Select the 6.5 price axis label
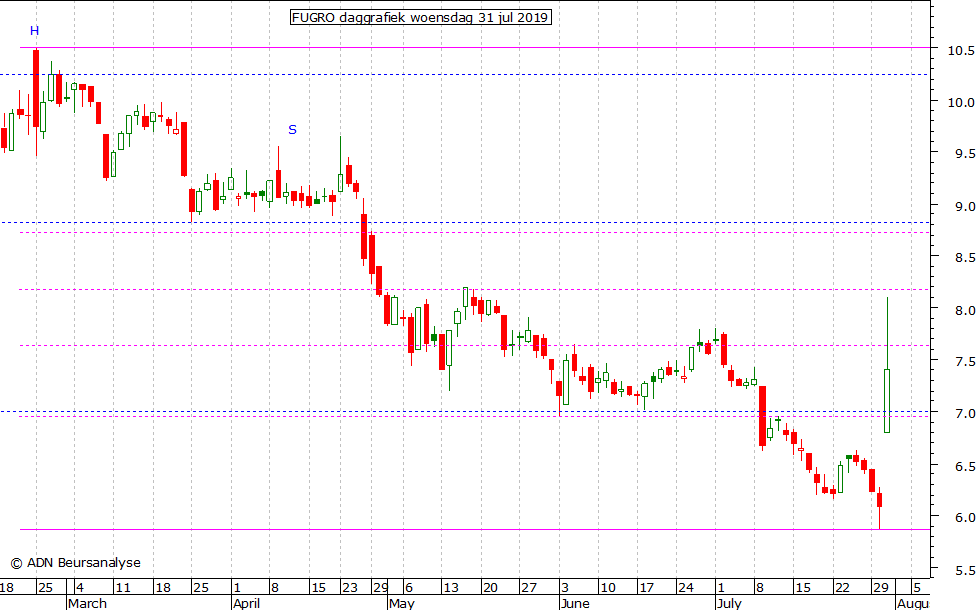The image size is (978, 610). tap(965, 466)
